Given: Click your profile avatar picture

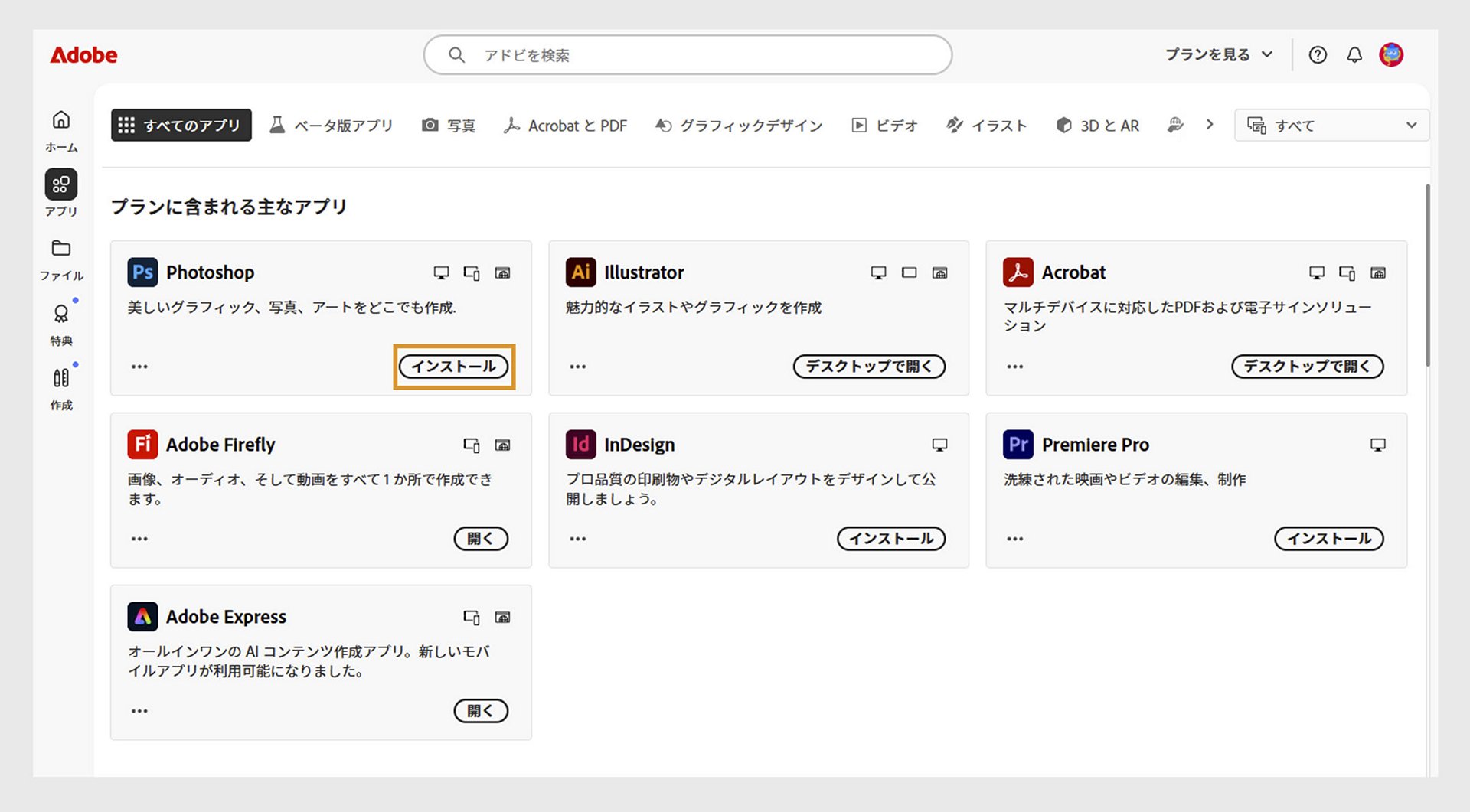Looking at the screenshot, I should 1391,54.
